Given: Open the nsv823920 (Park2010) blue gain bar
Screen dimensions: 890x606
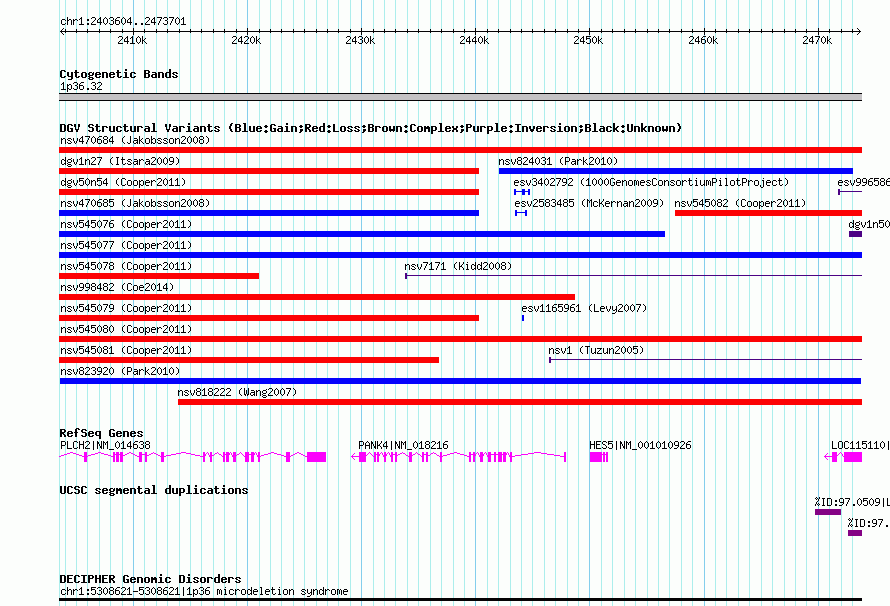Looking at the screenshot, I should (x=460, y=381).
